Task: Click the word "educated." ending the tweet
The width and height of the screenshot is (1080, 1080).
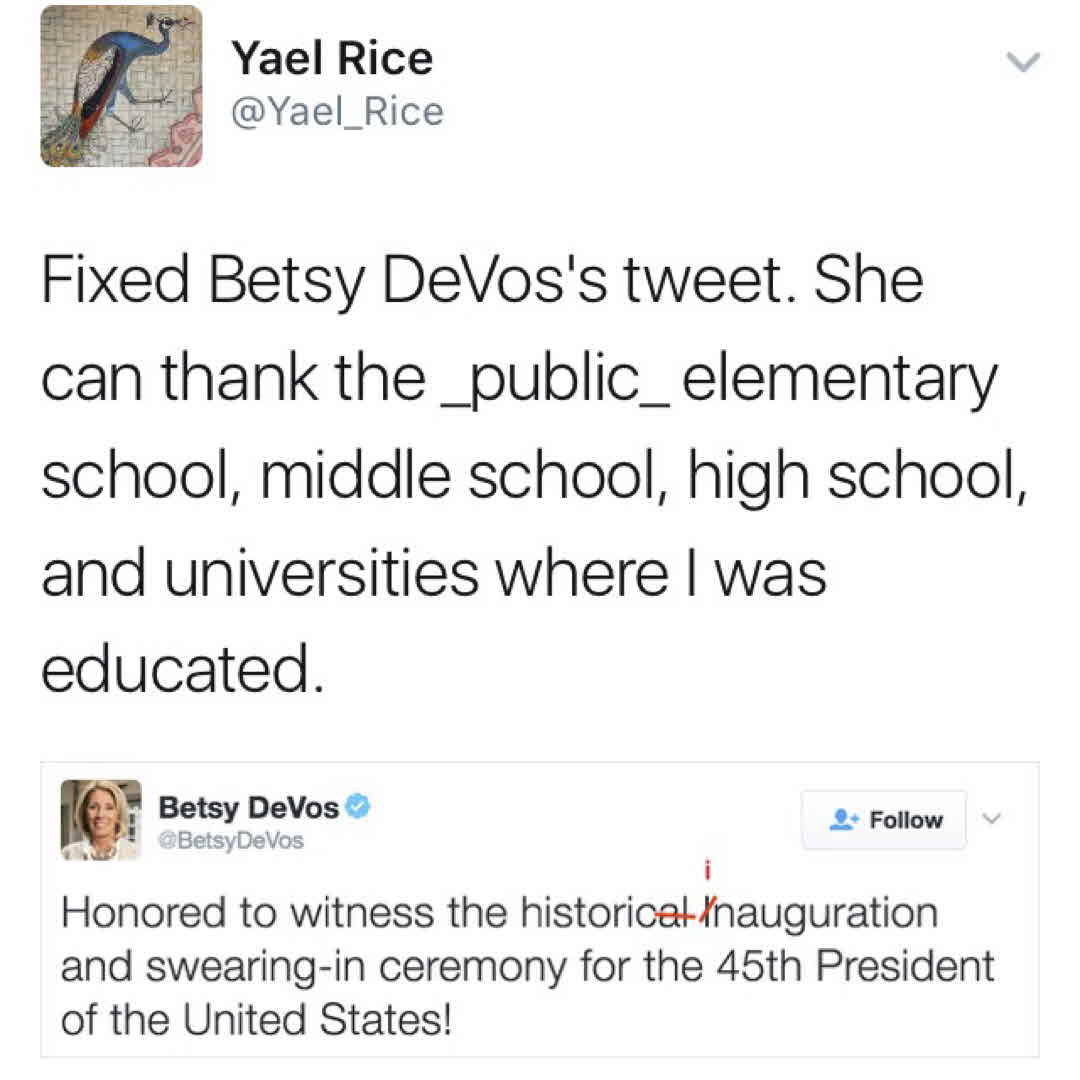Action: 183,670
